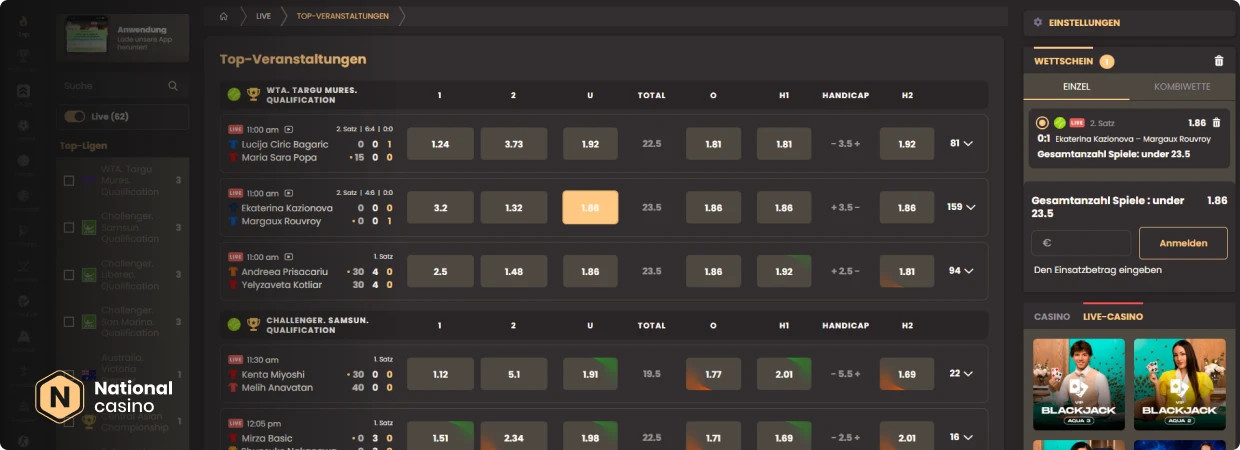
Task: Pick odds 2.34 in the Mirza Basic match
Action: 513,436
